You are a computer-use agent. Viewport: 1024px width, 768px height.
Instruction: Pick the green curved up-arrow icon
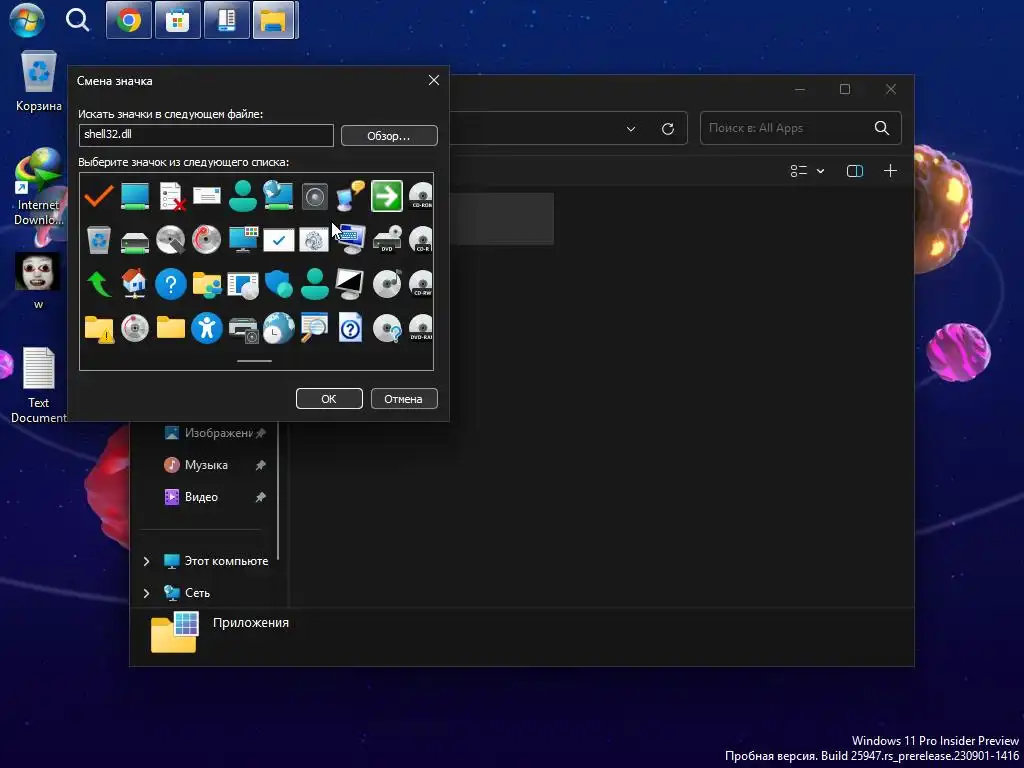(99, 284)
